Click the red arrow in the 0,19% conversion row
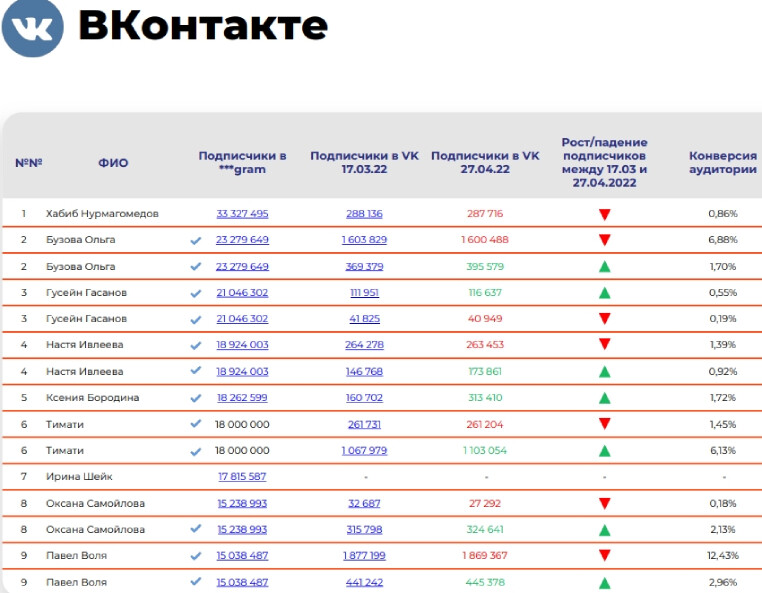The image size is (762, 593). (x=604, y=319)
